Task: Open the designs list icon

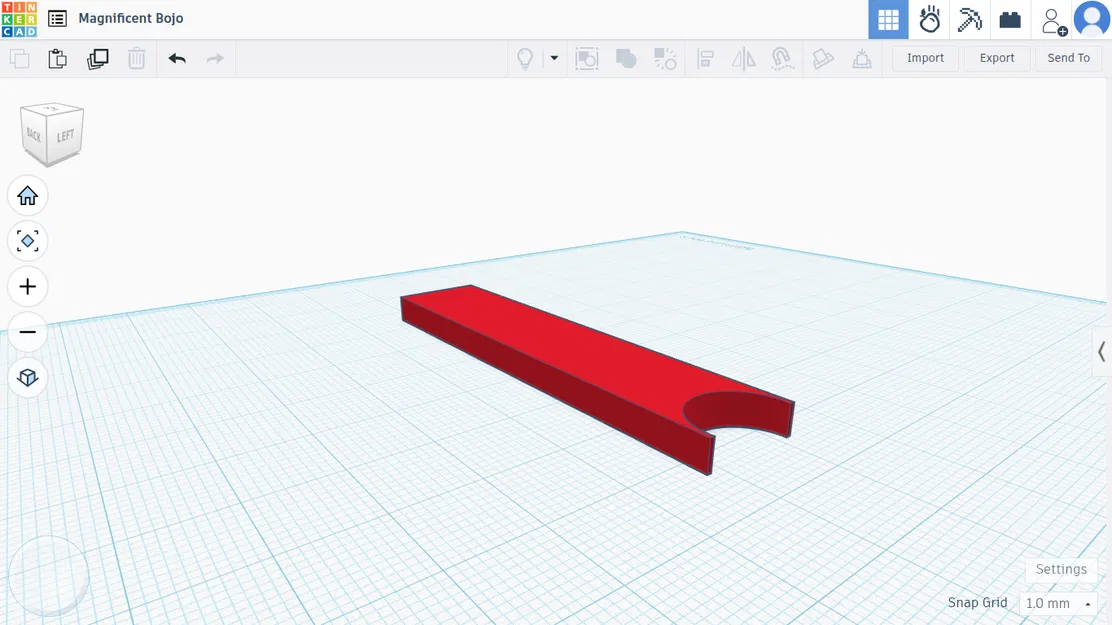Action: coord(57,18)
